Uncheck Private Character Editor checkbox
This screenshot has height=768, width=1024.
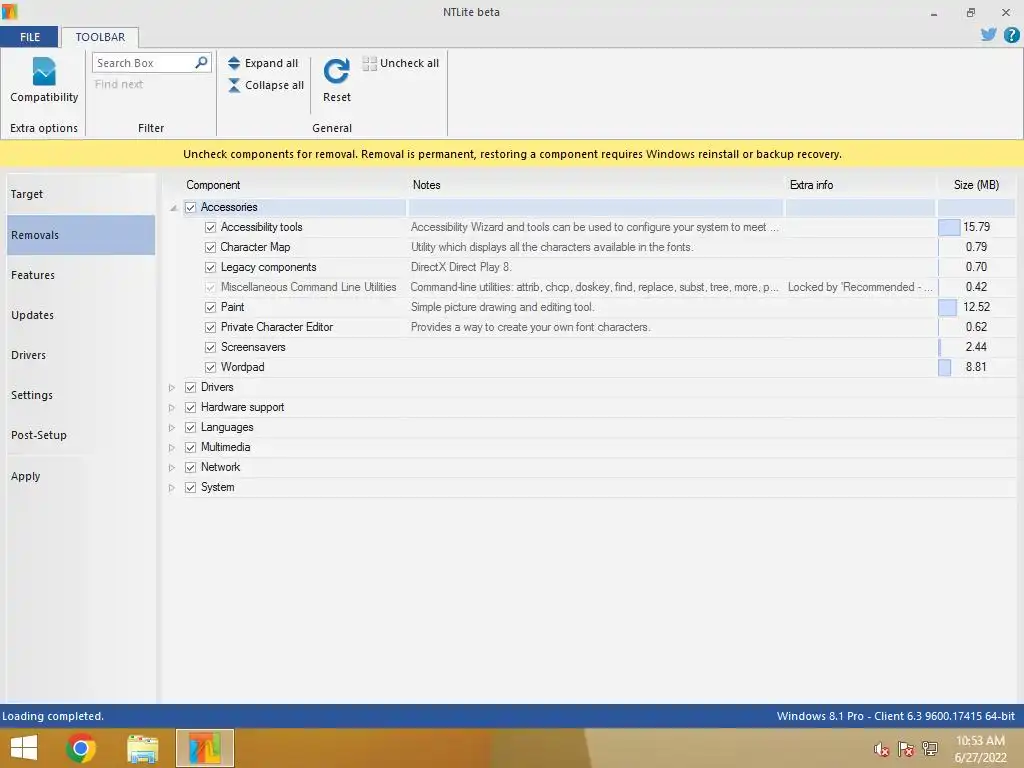point(210,327)
